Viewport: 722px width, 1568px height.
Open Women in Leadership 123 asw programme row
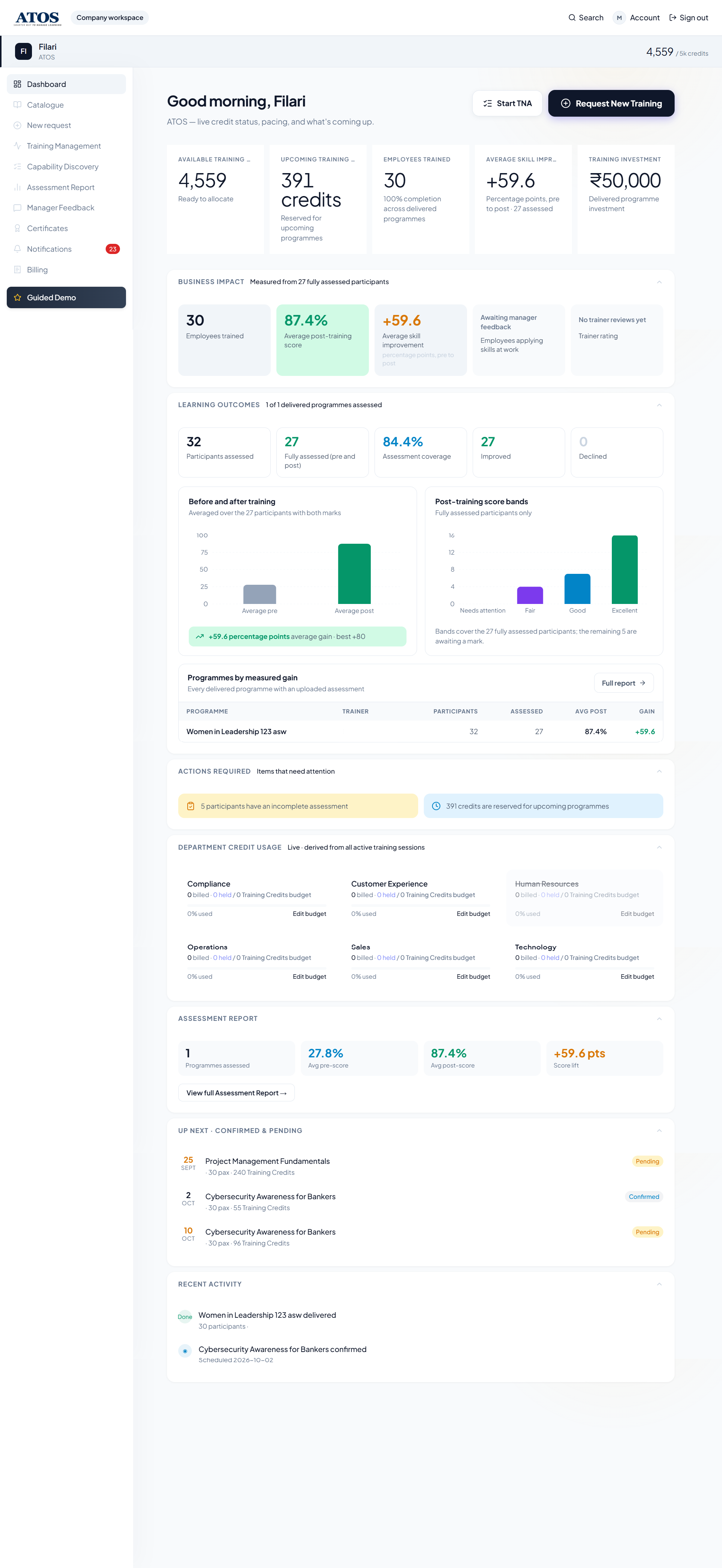click(420, 732)
